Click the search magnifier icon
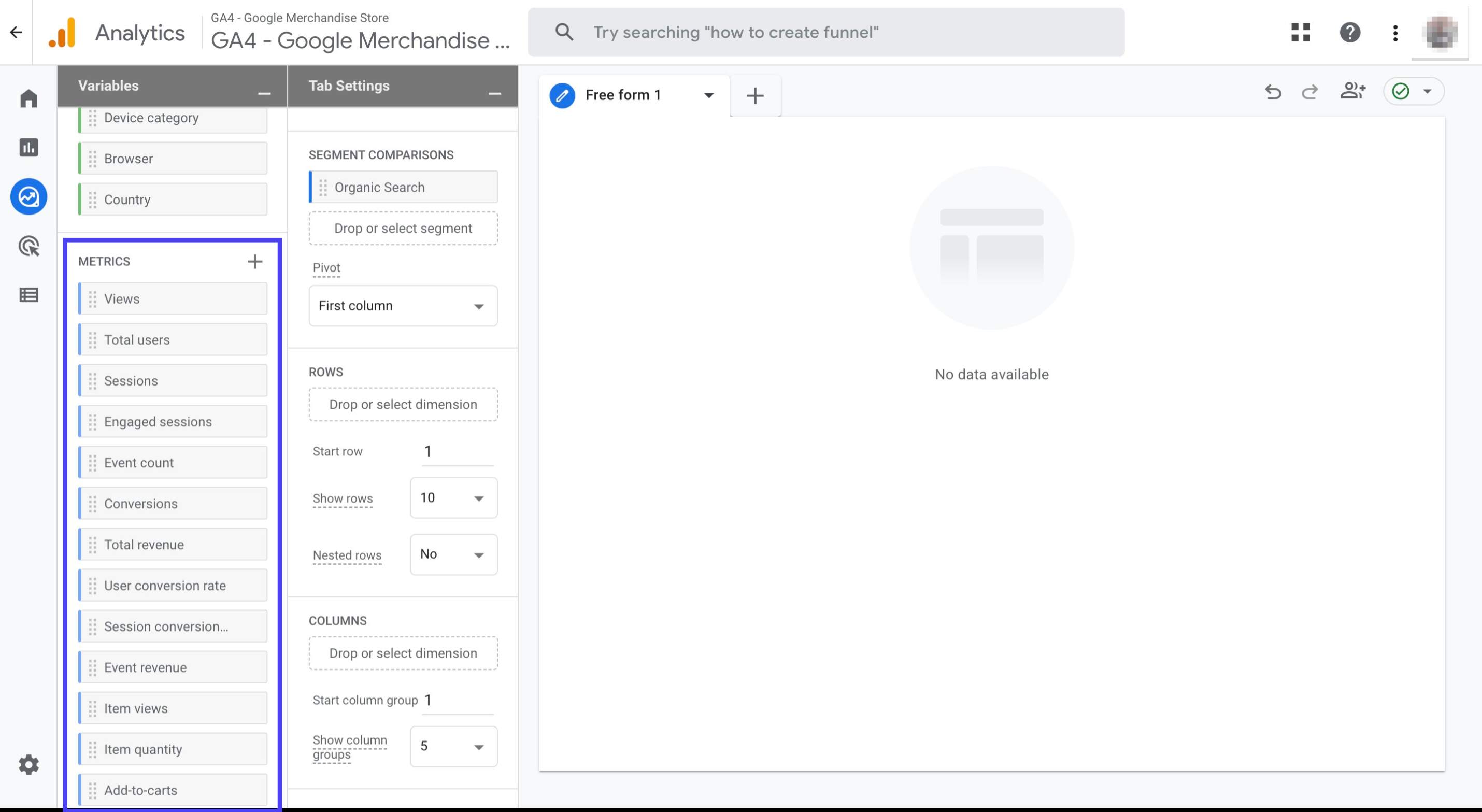The image size is (1482, 812). point(564,32)
